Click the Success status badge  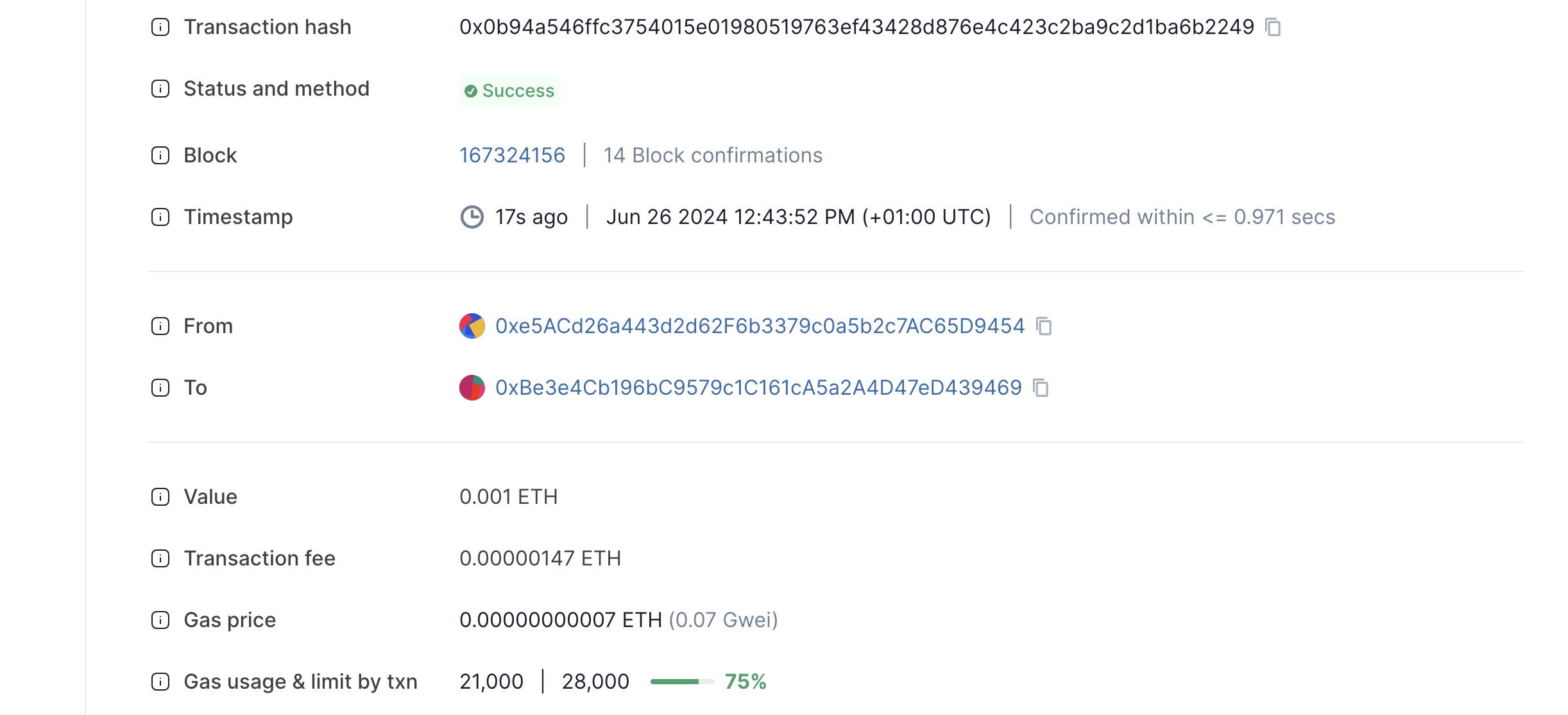(x=509, y=90)
